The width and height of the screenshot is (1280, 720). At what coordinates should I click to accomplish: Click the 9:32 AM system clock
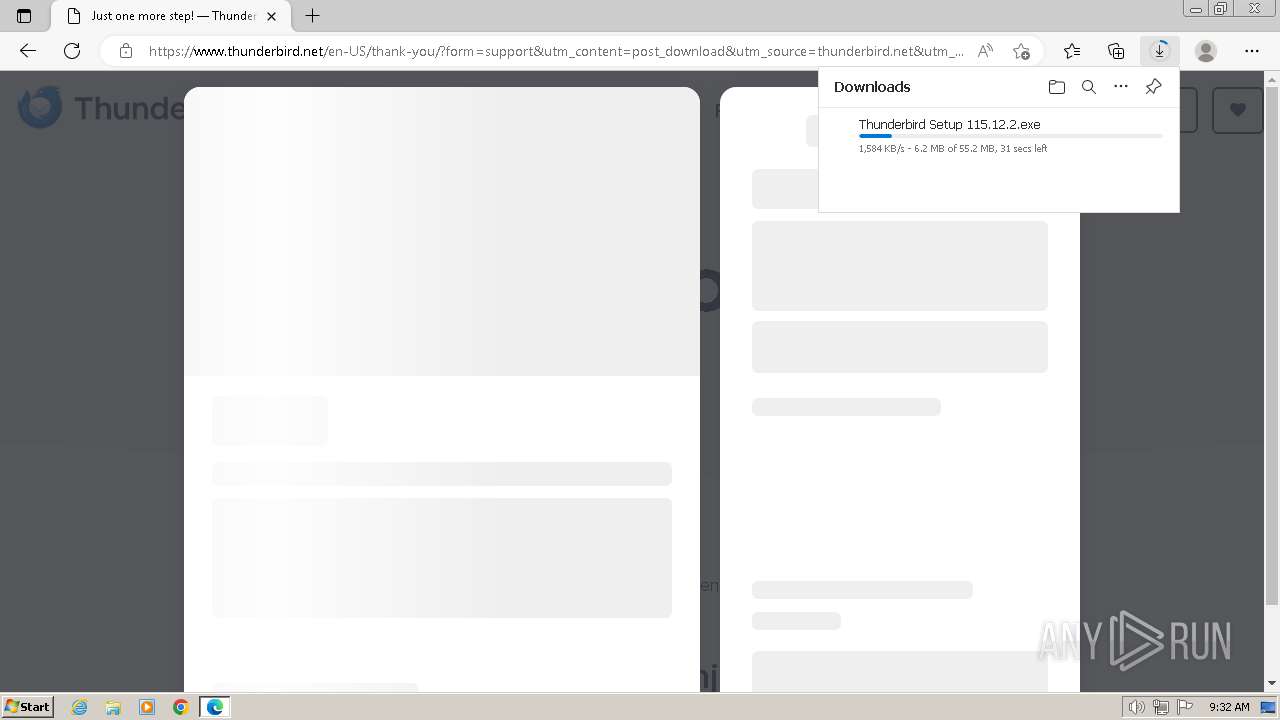click(1229, 707)
